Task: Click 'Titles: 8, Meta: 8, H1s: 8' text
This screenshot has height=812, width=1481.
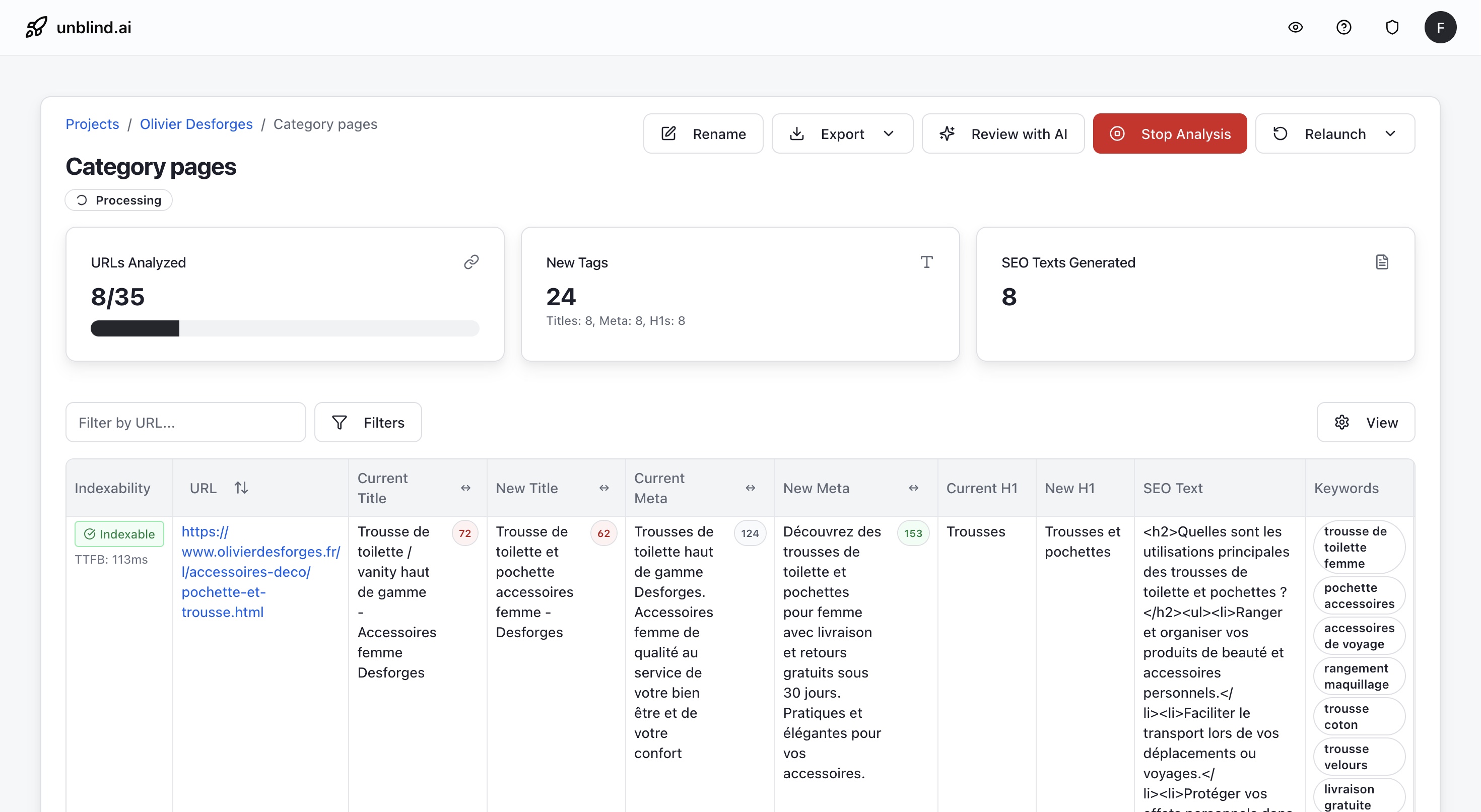Action: (x=615, y=320)
